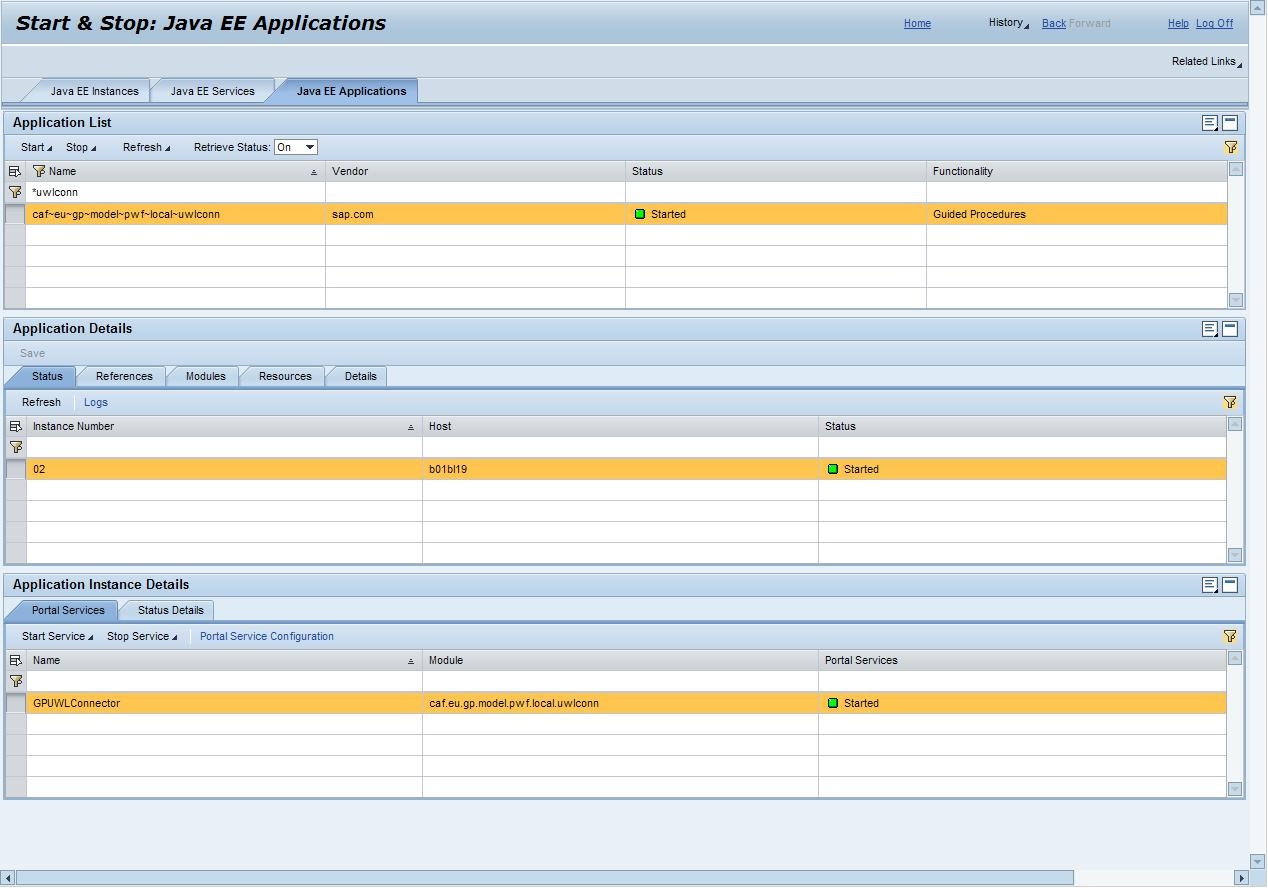Open the Details tab in Application Details

click(x=360, y=376)
